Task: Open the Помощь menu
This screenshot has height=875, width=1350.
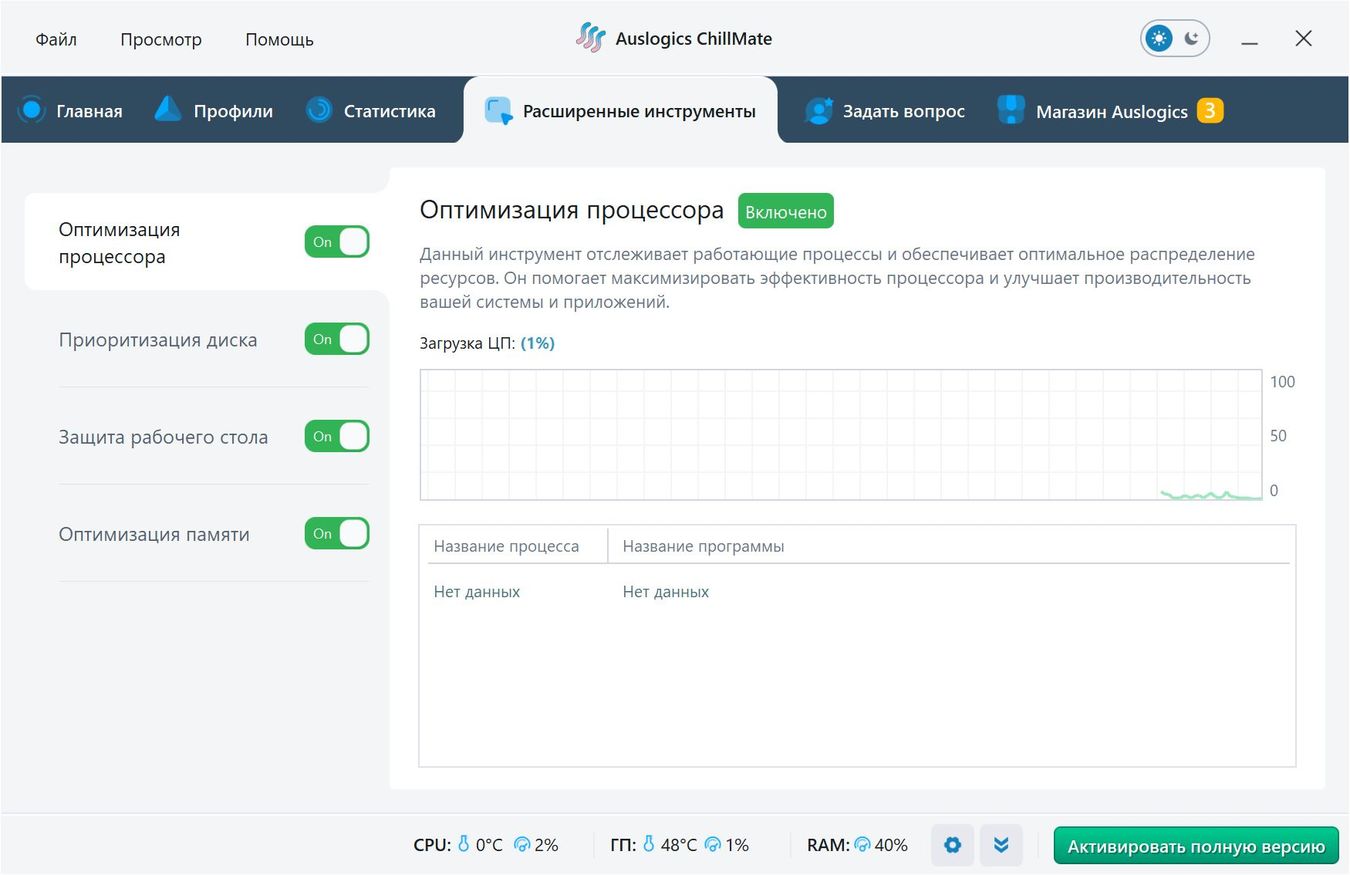Action: [x=279, y=40]
